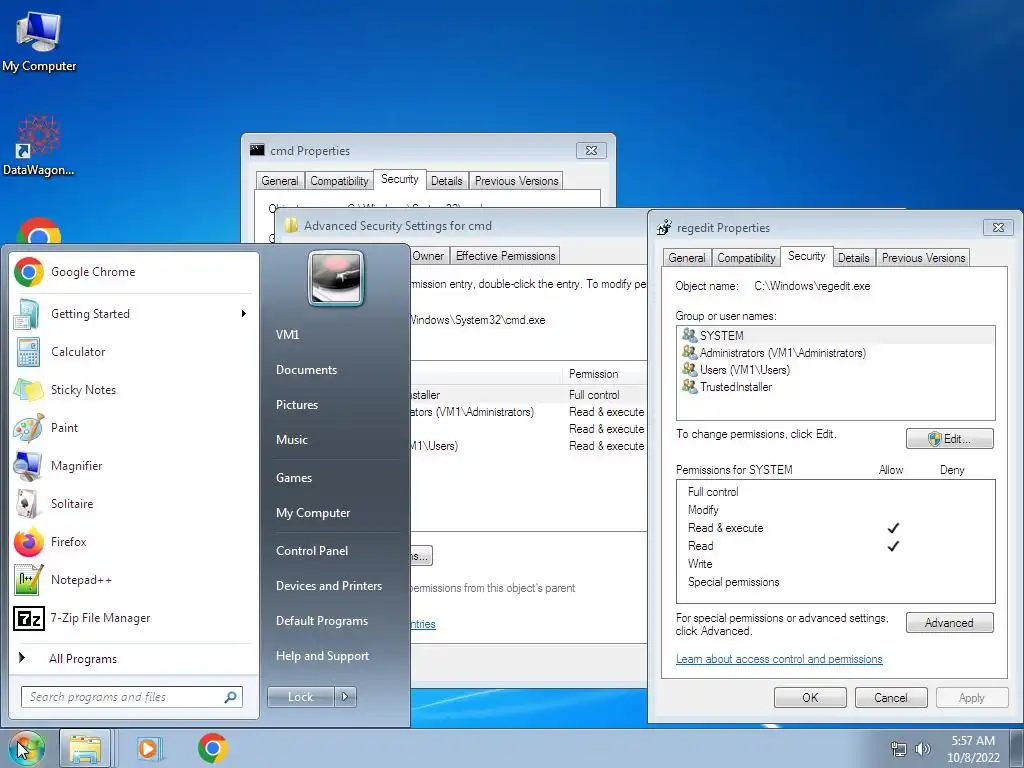Open Compatibility tab in regedit Properties
The image size is (1024, 768).
pos(746,258)
